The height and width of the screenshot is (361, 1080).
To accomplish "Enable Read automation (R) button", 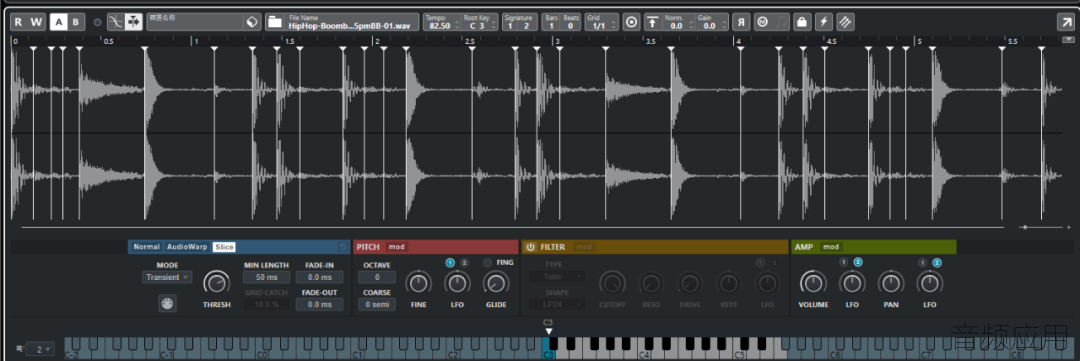I will tap(19, 22).
